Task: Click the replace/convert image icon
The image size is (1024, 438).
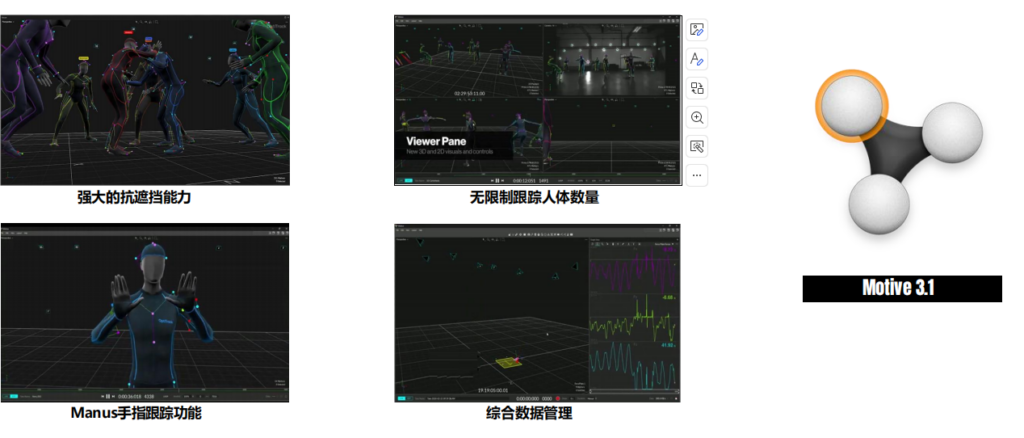Action: [697, 88]
